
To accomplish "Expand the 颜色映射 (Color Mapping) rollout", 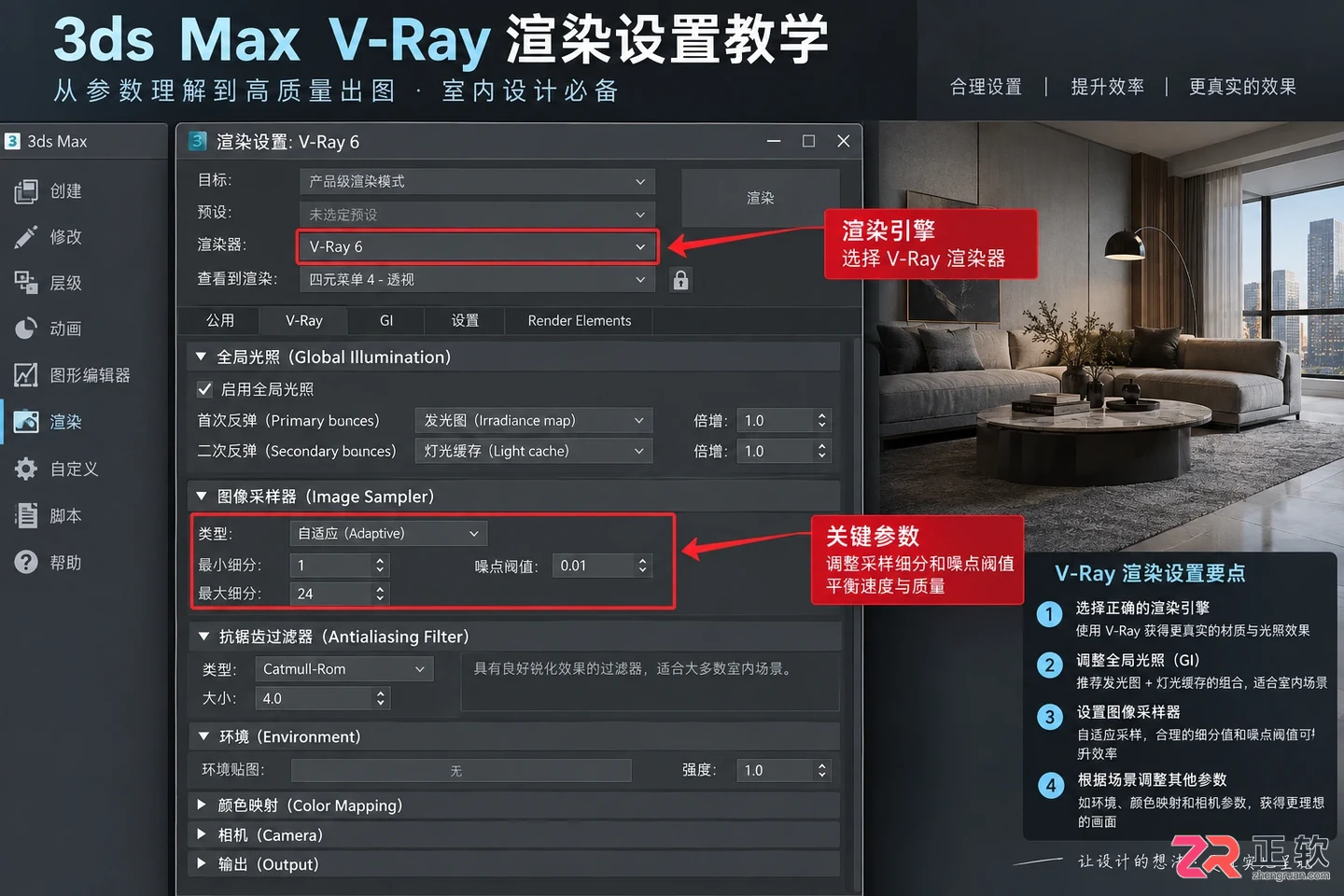I will coord(201,805).
